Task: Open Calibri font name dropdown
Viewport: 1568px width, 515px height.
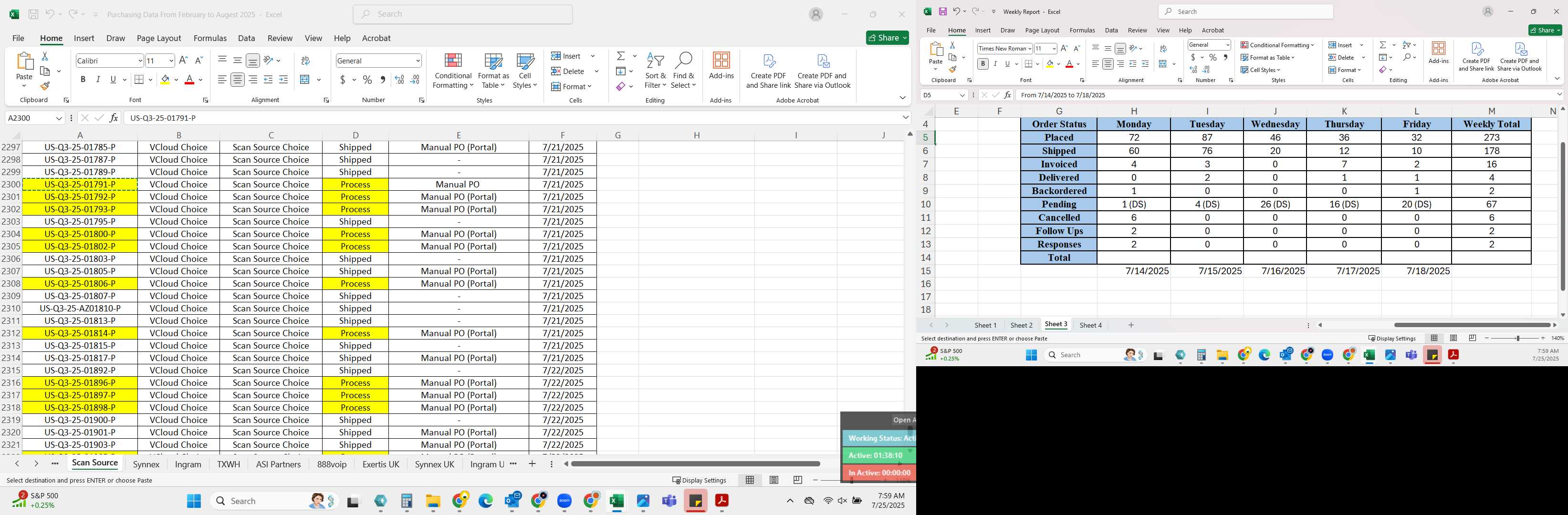Action: [x=140, y=60]
